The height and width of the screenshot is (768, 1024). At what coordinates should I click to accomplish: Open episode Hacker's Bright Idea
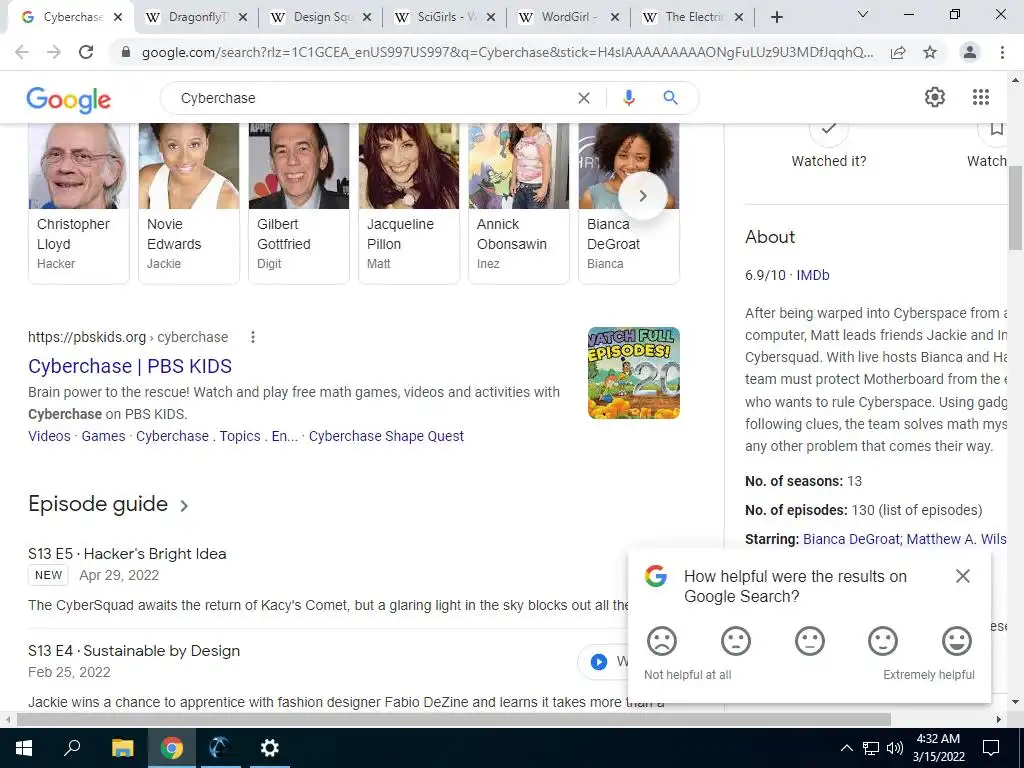pyautogui.click(x=127, y=554)
